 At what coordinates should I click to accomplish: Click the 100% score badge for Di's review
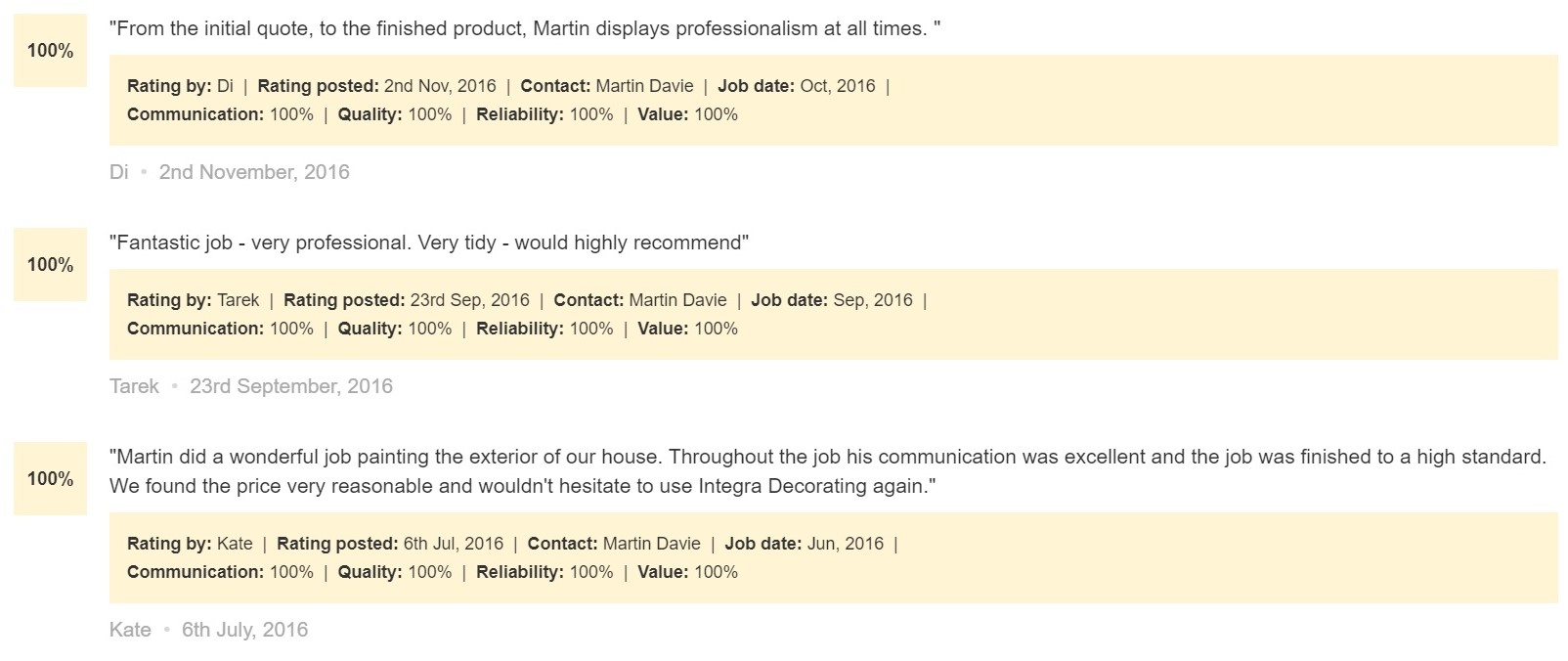(50, 51)
